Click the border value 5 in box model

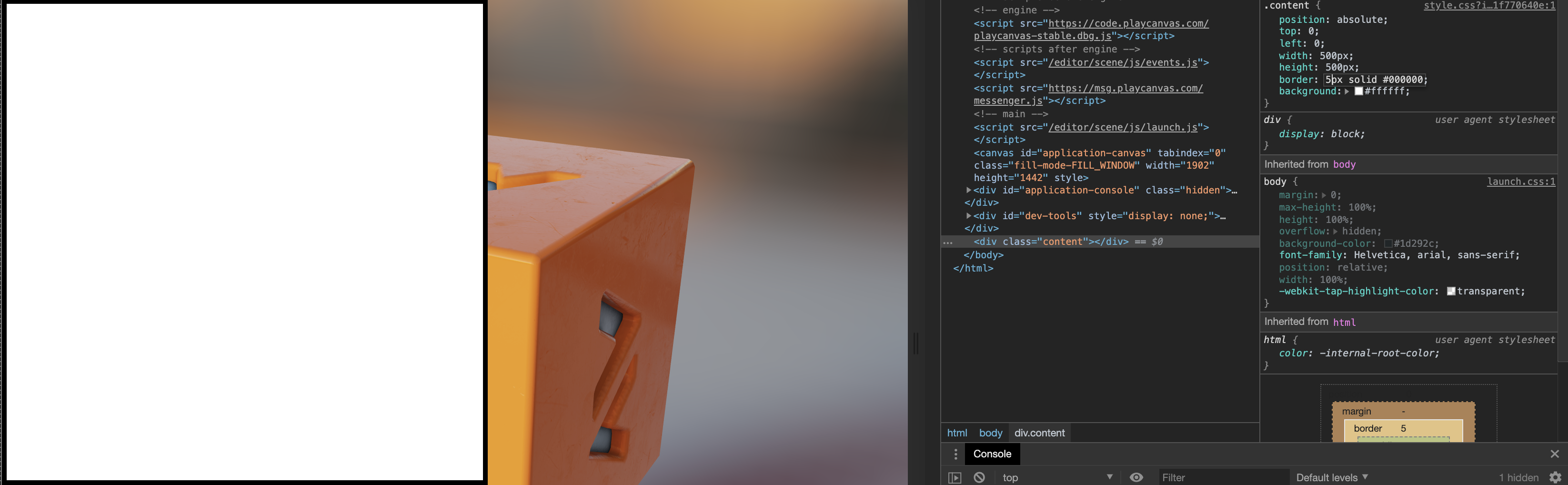(x=1403, y=429)
